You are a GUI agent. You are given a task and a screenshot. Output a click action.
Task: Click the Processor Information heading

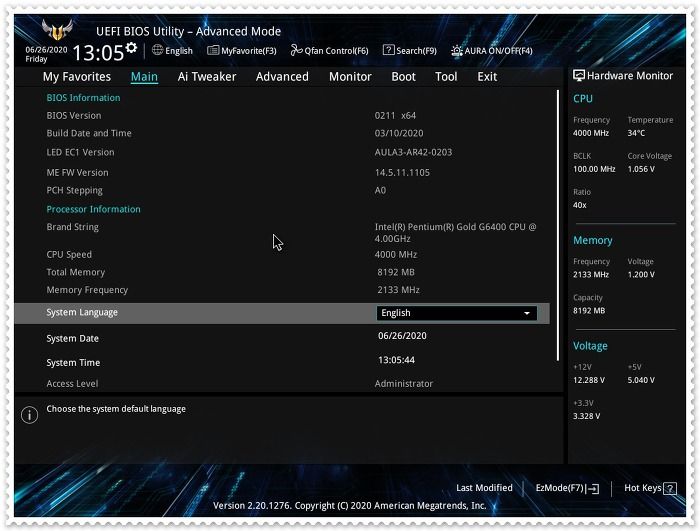93,209
